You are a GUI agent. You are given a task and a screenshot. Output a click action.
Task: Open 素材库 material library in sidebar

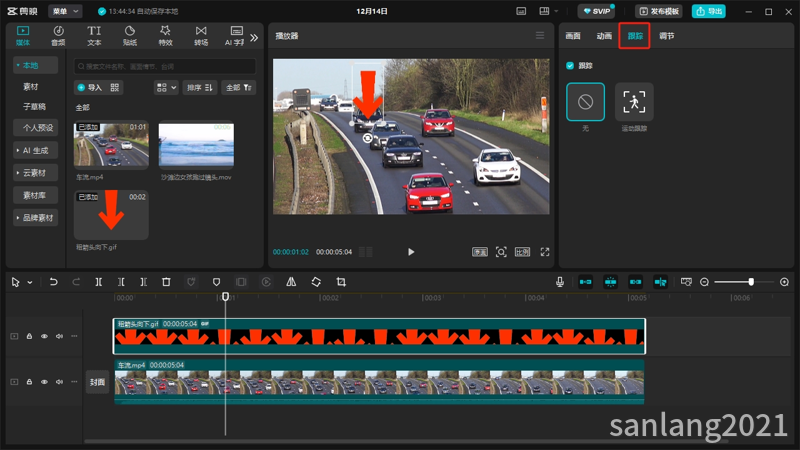(x=35, y=195)
